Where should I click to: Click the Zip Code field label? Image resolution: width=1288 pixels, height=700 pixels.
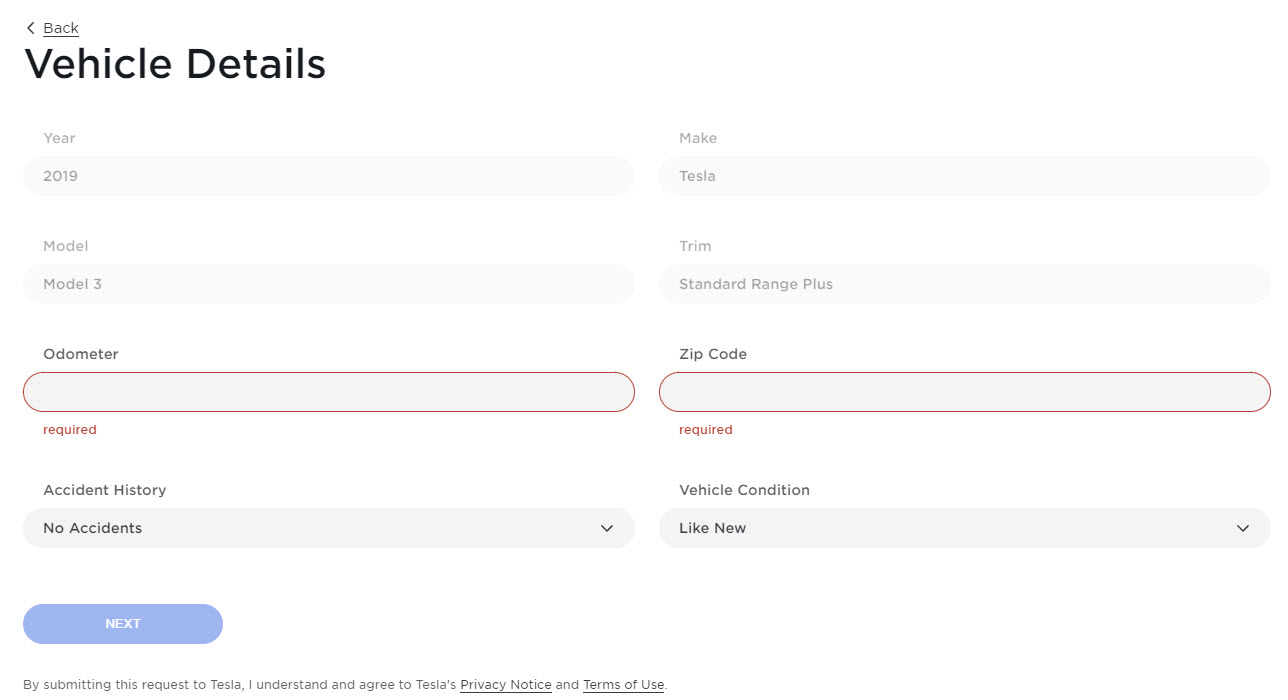(x=713, y=354)
